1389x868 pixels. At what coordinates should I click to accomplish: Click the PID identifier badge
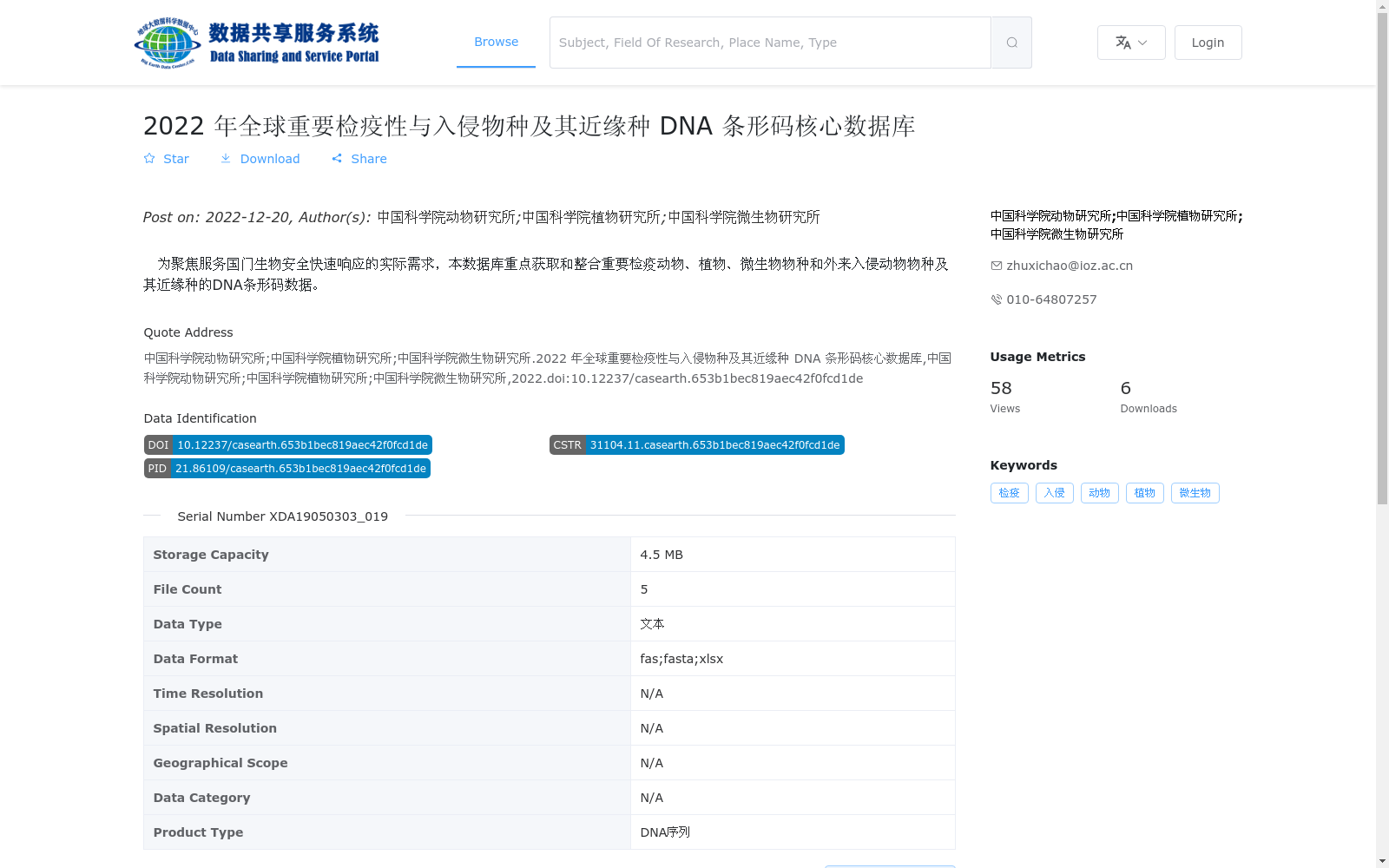(287, 469)
